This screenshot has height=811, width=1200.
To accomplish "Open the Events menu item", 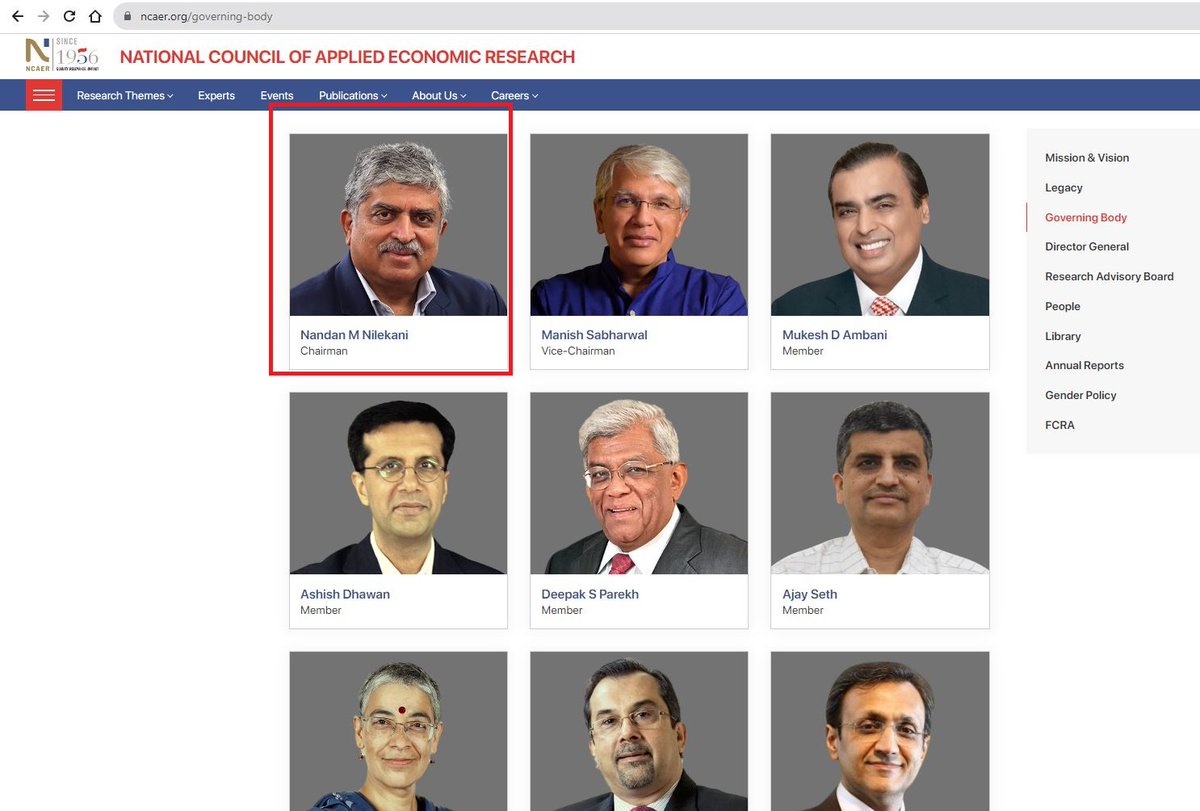I will (277, 95).
